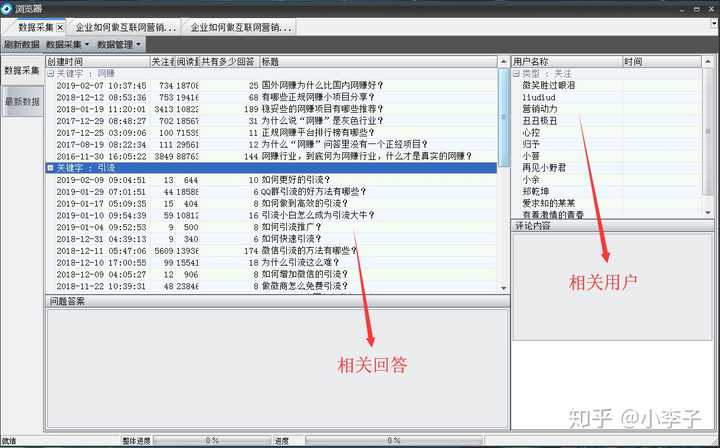The height and width of the screenshot is (448, 720).
Task: Click the 2018-12-11 05:47:06 date cell
Action: [101, 251]
